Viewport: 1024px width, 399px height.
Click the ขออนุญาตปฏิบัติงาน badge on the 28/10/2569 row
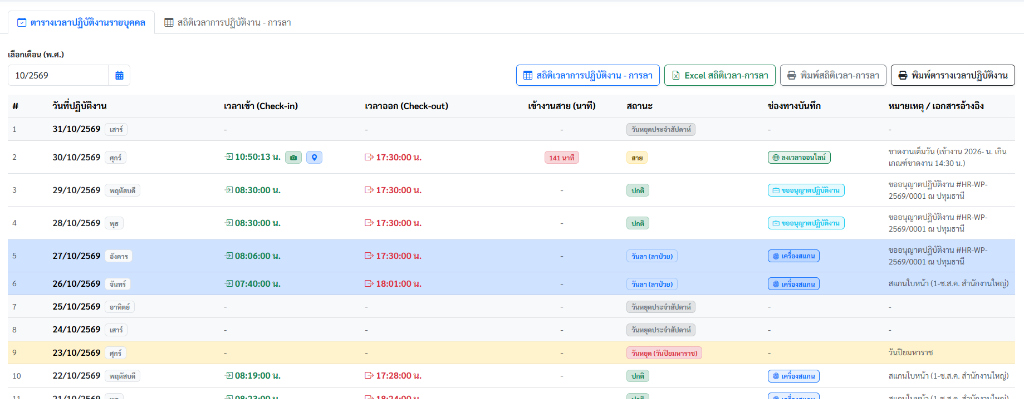pyautogui.click(x=806, y=223)
